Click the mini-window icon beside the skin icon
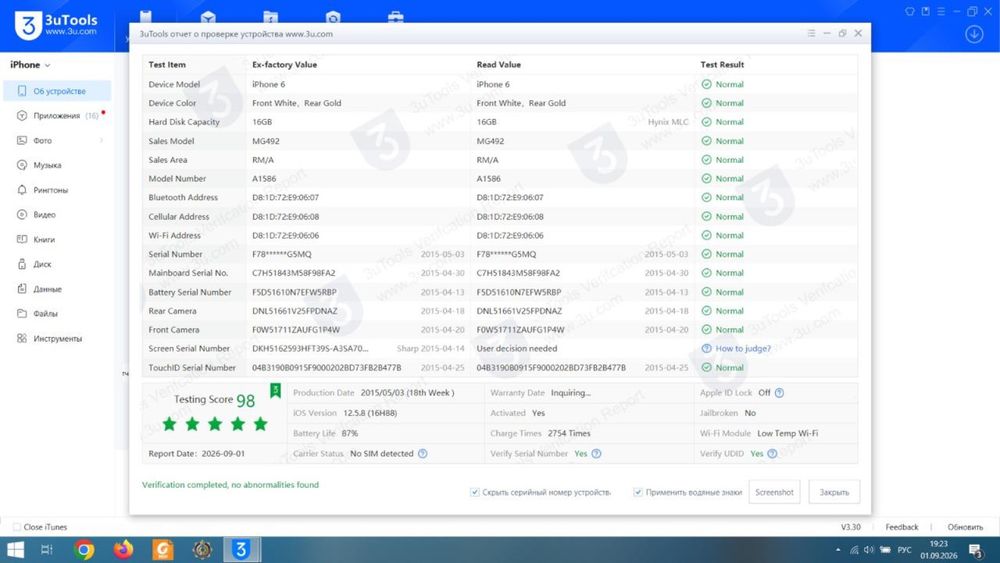 [925, 11]
